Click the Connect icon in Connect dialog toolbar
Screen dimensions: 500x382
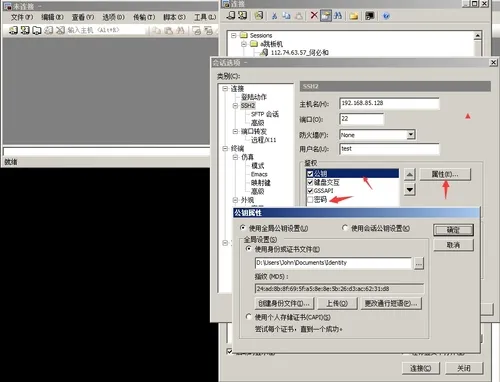[231, 15]
